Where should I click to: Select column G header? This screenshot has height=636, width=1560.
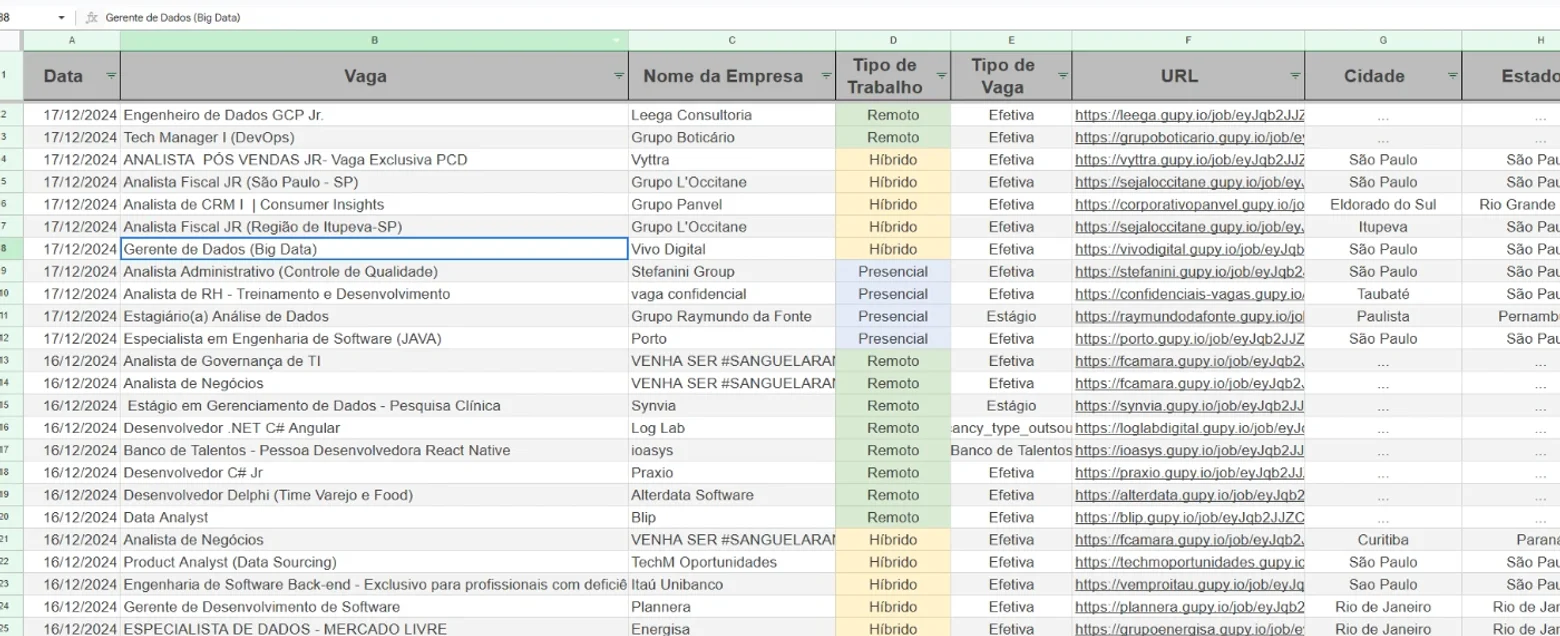(1383, 40)
